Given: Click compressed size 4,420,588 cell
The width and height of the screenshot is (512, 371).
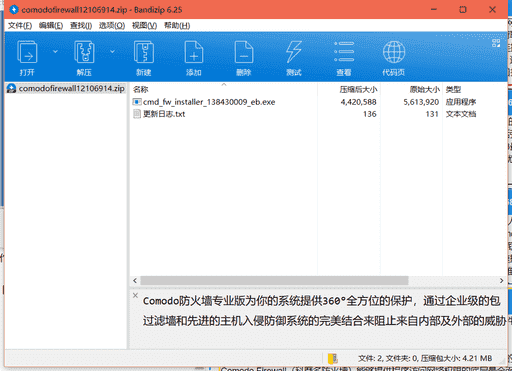Looking at the screenshot, I should coord(358,102).
